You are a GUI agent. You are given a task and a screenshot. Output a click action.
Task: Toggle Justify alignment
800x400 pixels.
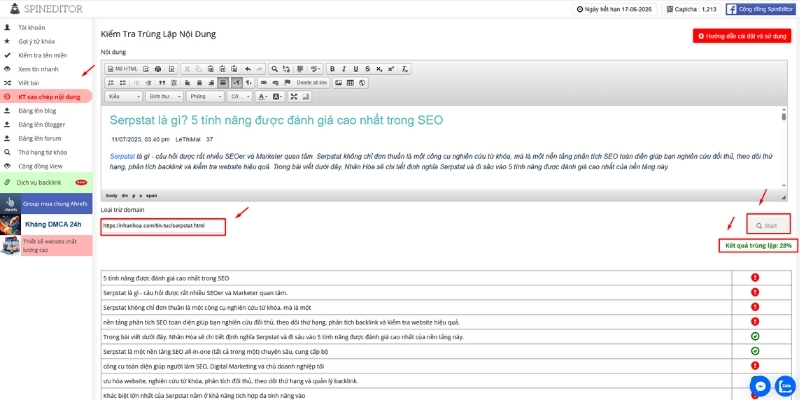click(223, 83)
